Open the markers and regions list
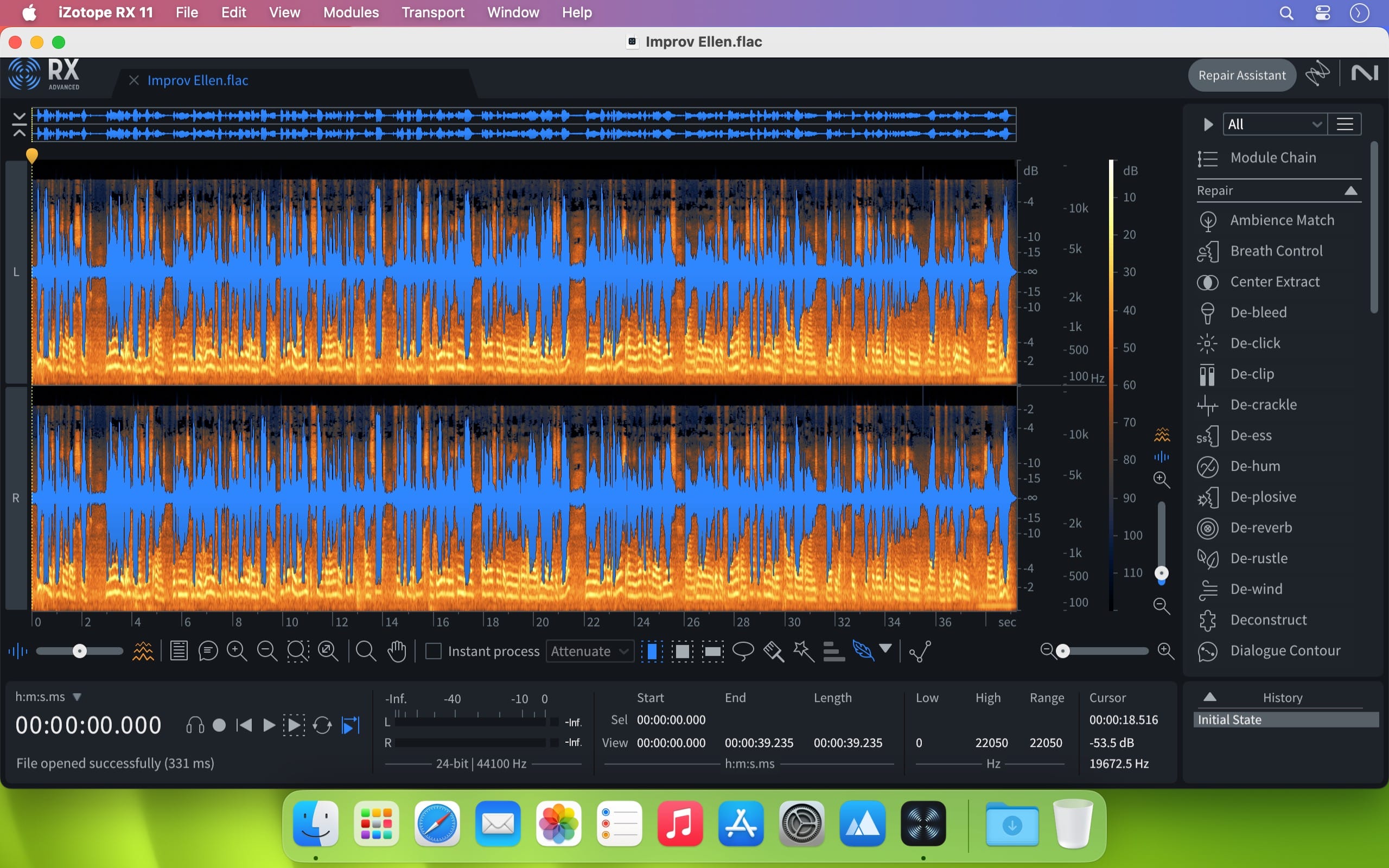Screen dimensions: 1389x868 [x=179, y=651]
